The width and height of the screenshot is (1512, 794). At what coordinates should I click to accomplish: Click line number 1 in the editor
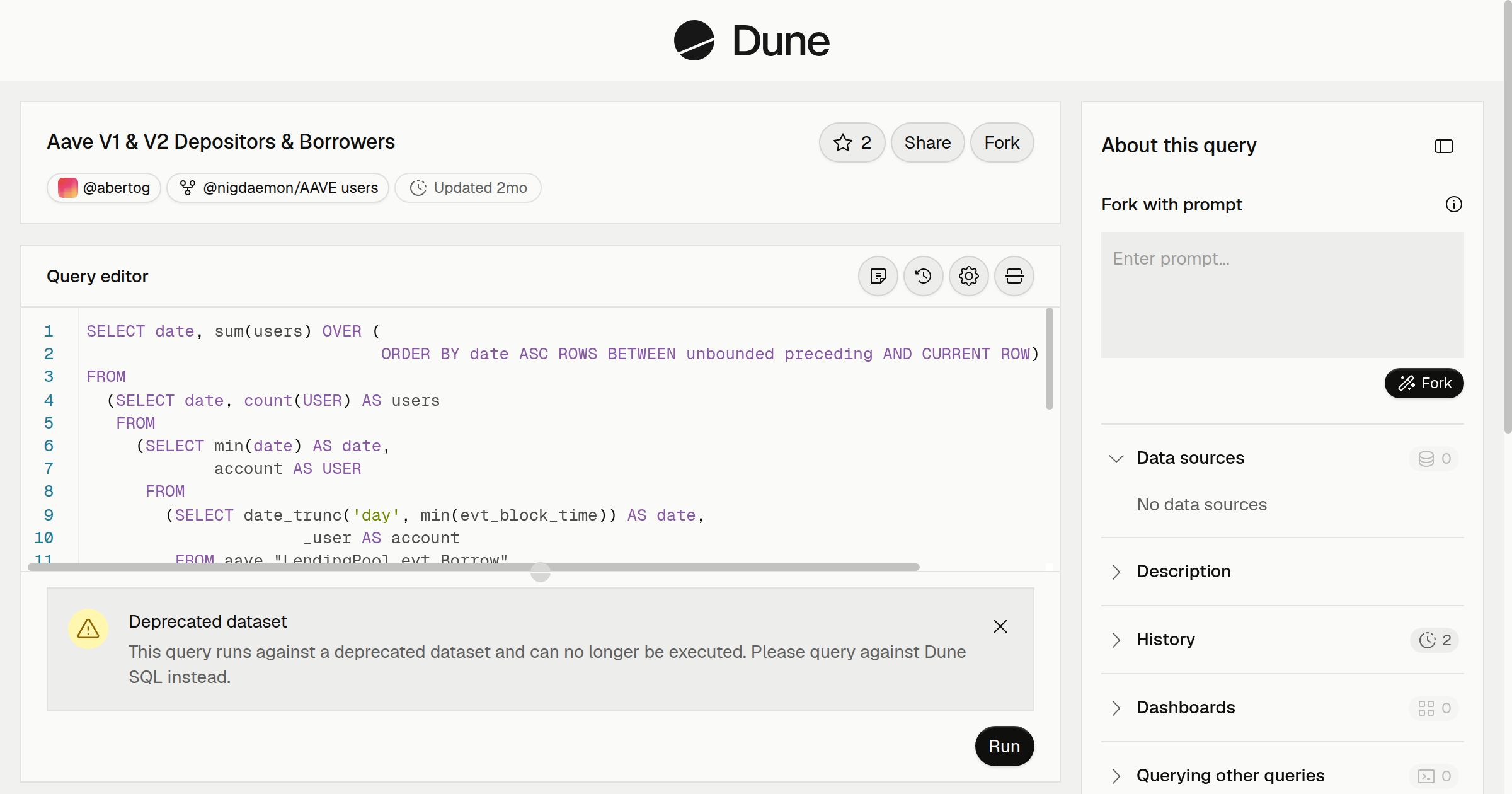tap(49, 331)
